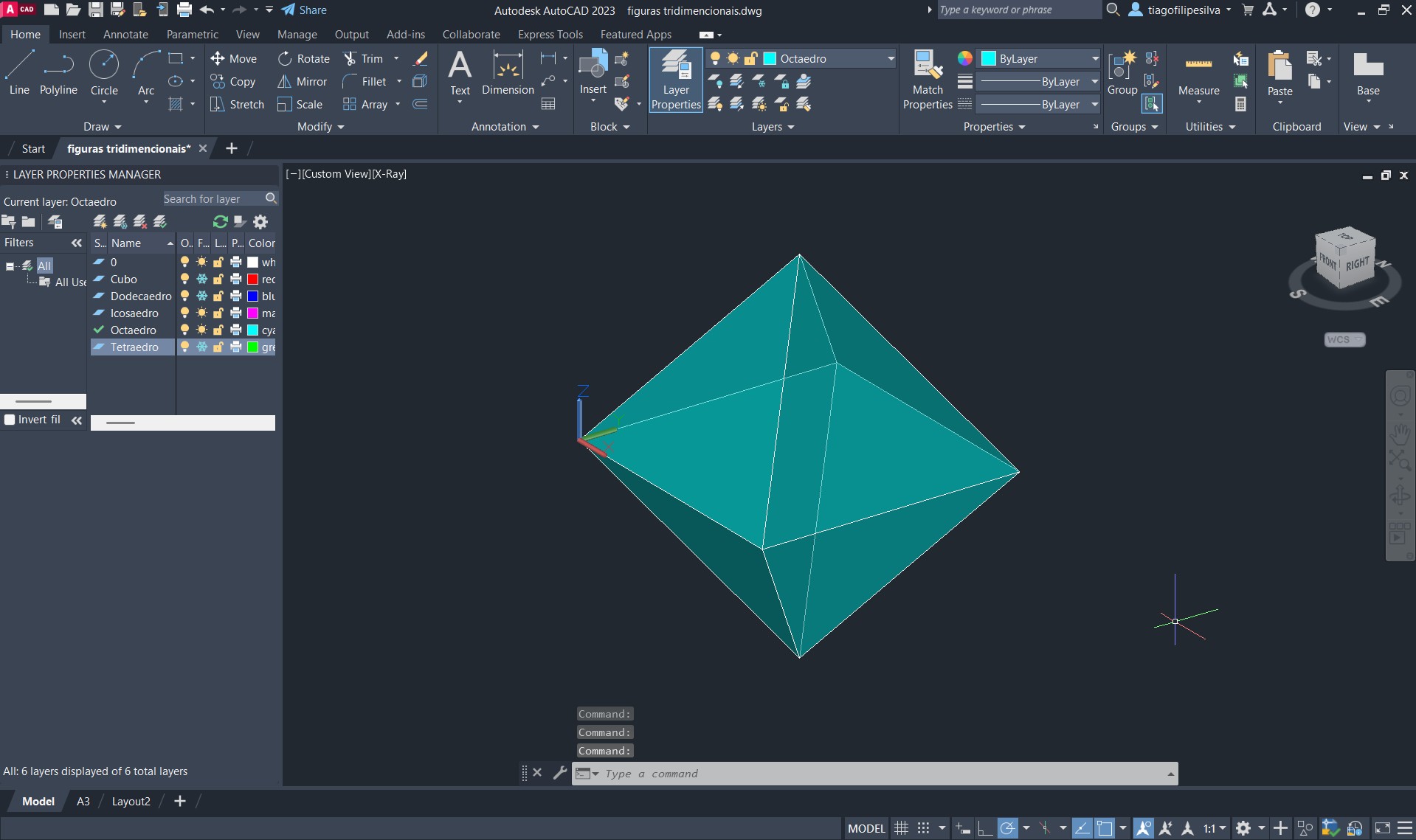The width and height of the screenshot is (1416, 840).
Task: Switch to the Annotate ribbon tab
Action: [125, 35]
